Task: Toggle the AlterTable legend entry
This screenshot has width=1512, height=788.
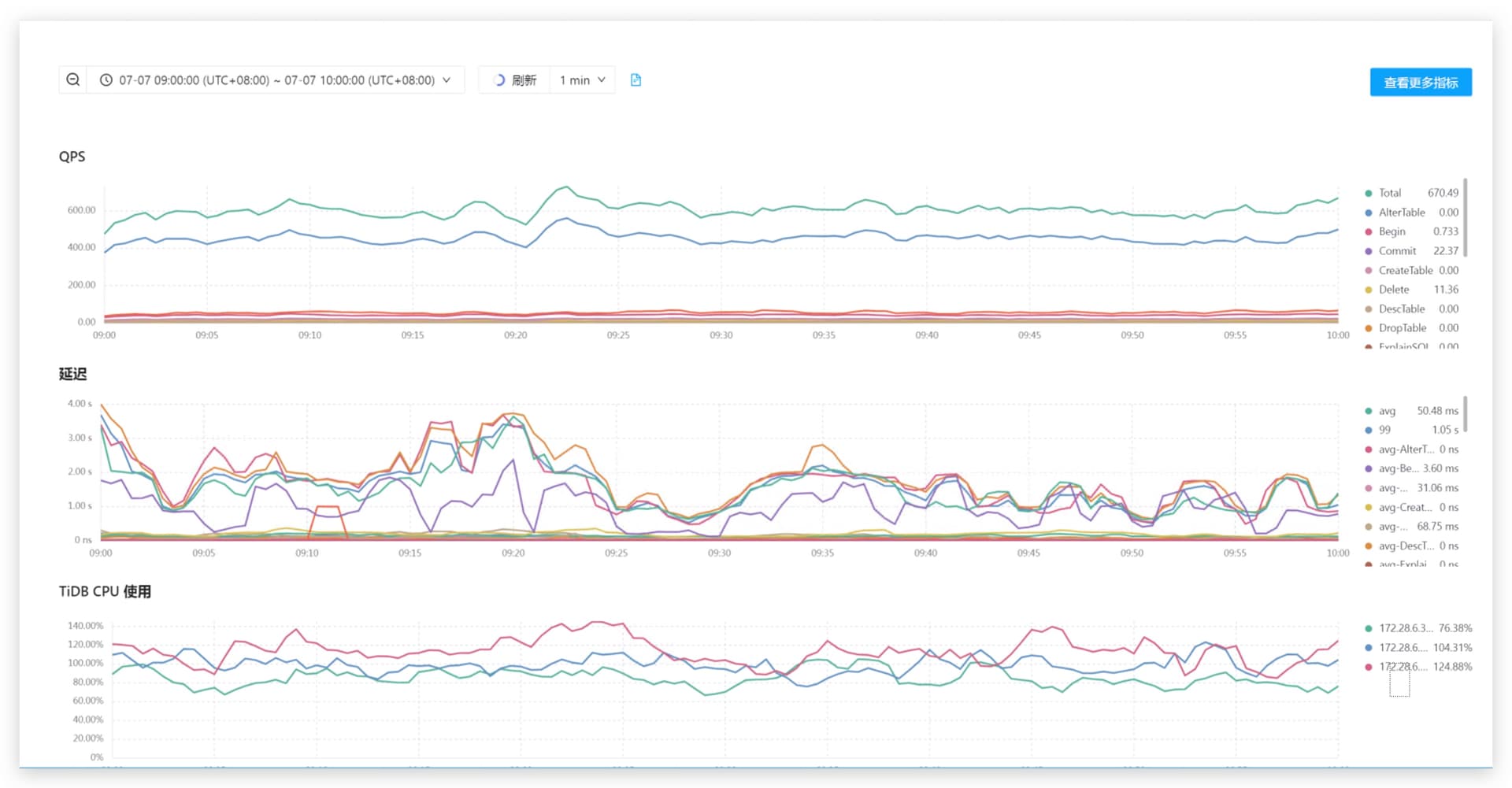Action: [1401, 213]
